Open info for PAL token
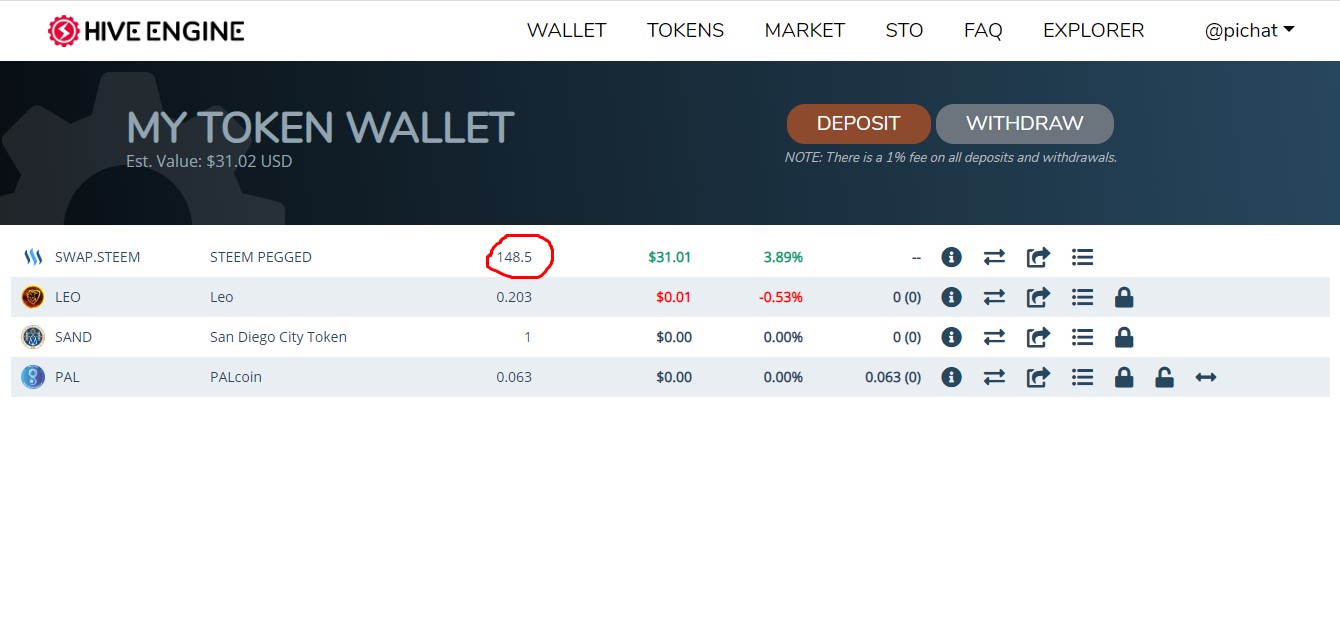The width and height of the screenshot is (1340, 634). (x=951, y=377)
